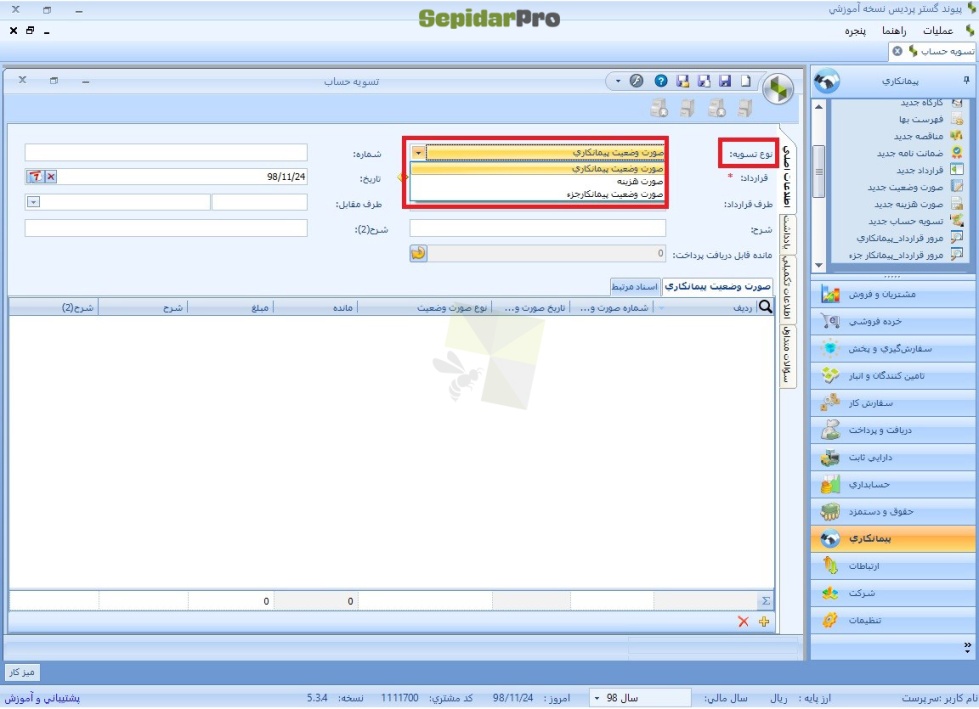Viewport: 979px width, 709px height.
Task: Open help via blue question mark icon
Action: (x=661, y=81)
